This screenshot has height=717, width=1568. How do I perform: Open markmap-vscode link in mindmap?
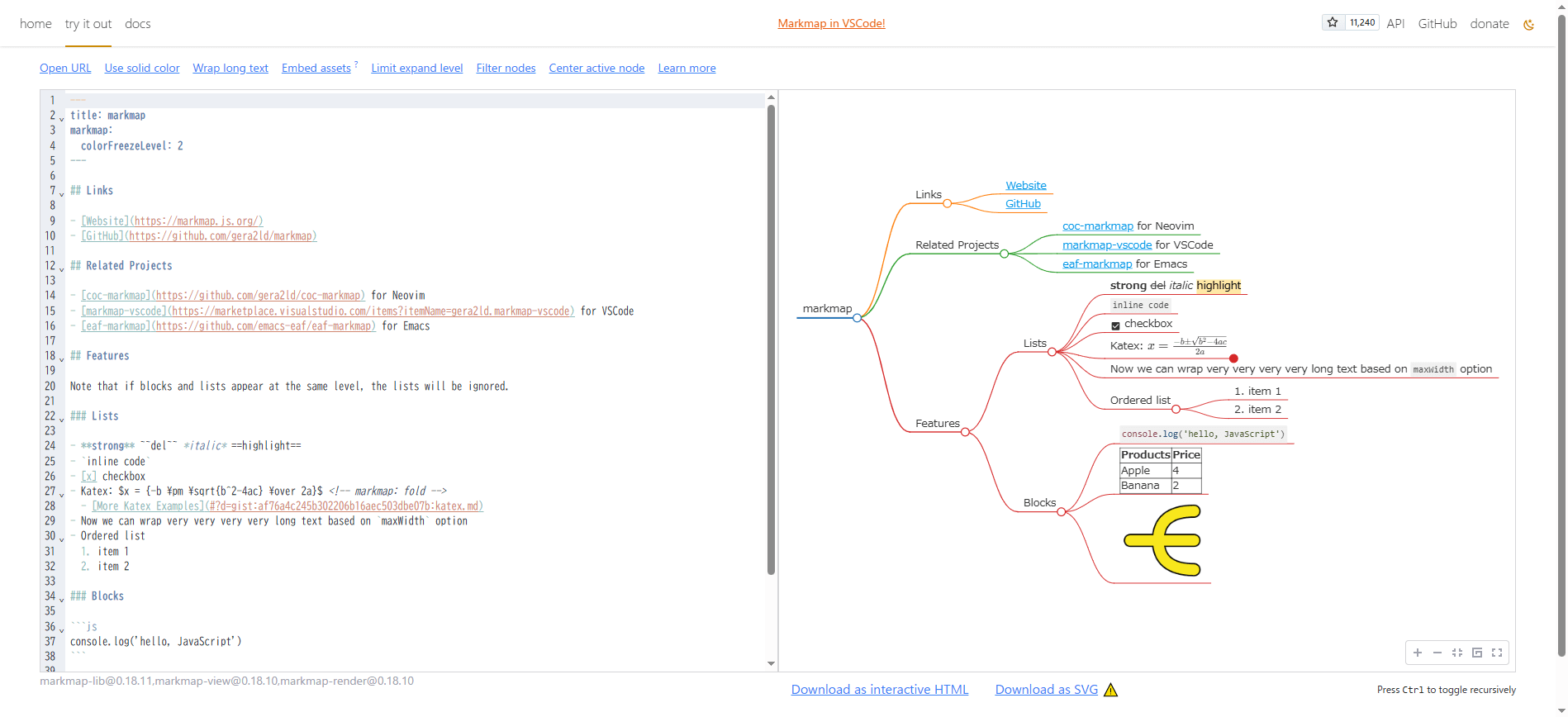click(1107, 245)
